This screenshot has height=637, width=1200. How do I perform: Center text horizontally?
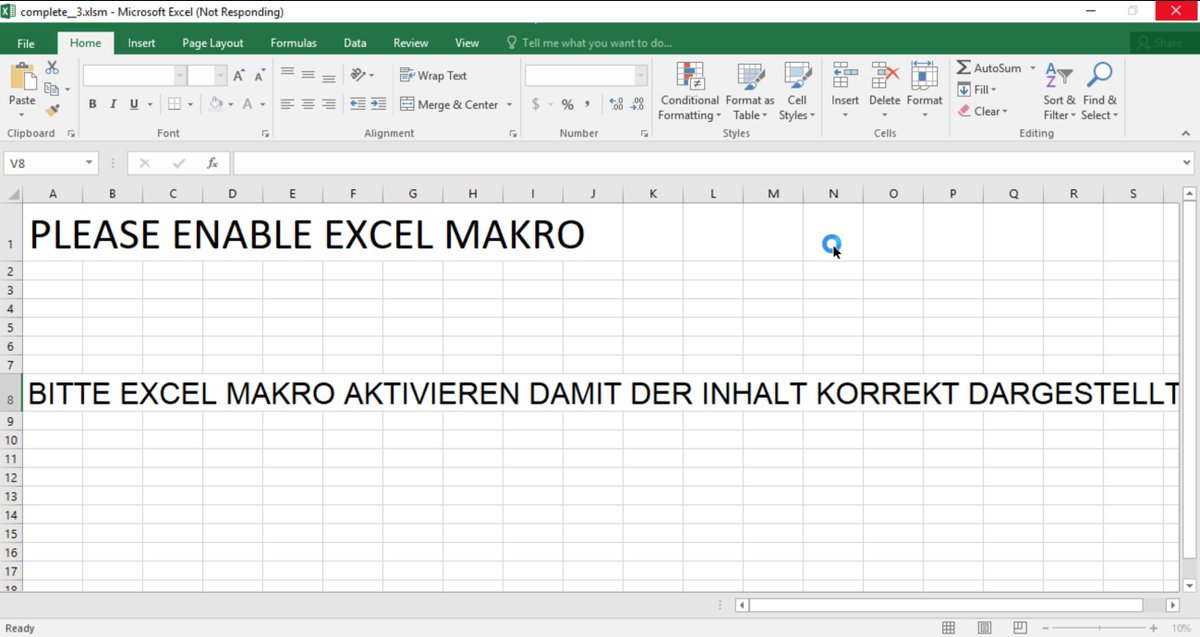click(x=308, y=104)
